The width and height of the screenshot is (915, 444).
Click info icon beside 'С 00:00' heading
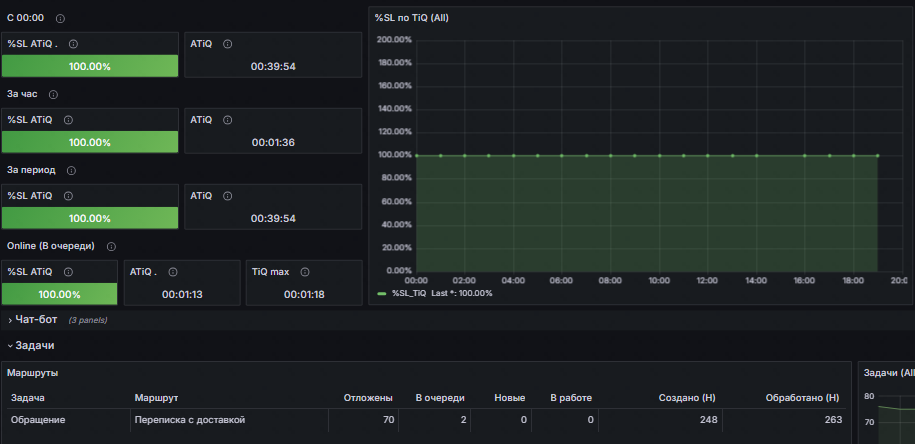pyautogui.click(x=60, y=19)
